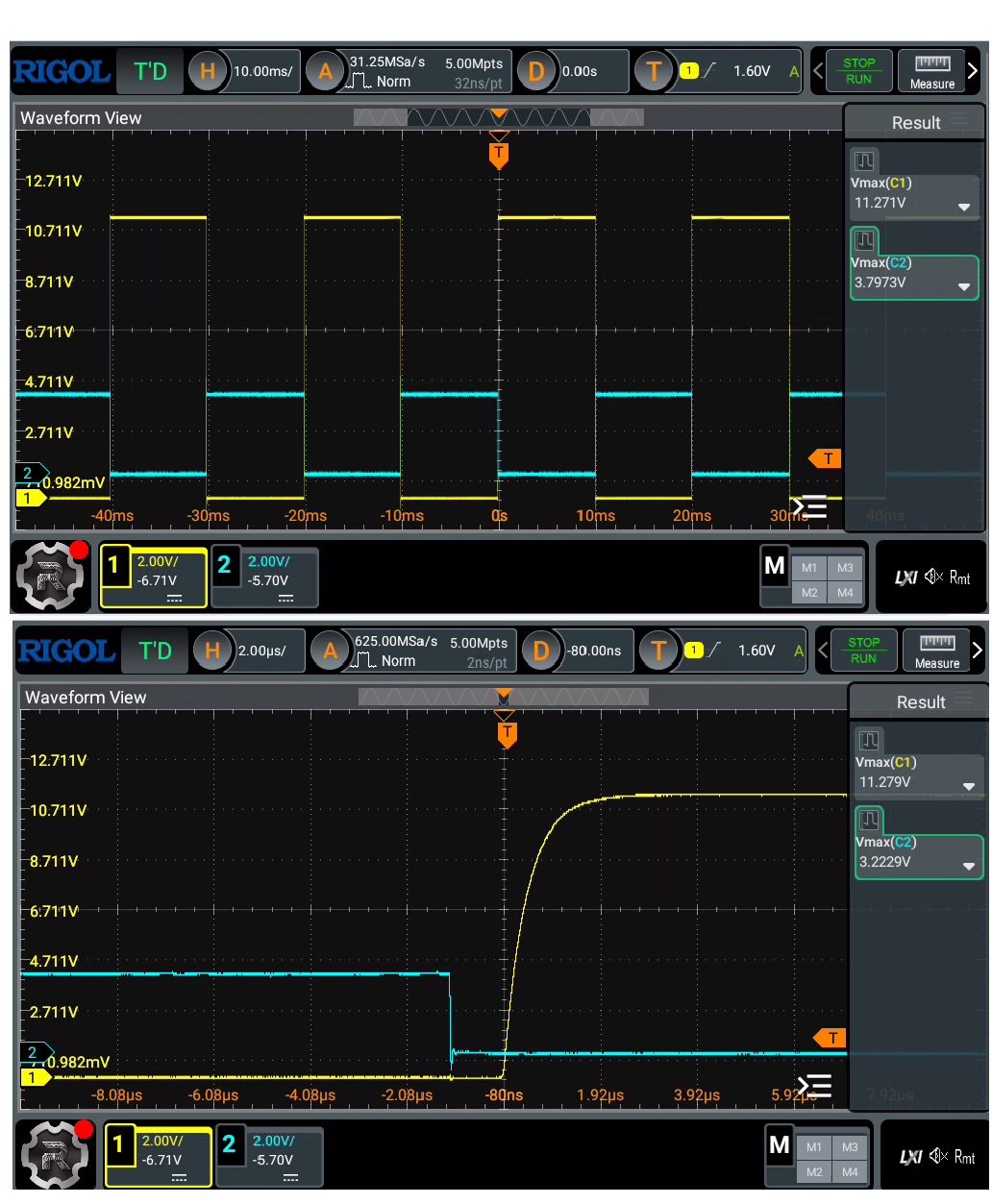992x1204 pixels.
Task: Click trigger level T marker, bottom waveform
Action: pos(831,1038)
